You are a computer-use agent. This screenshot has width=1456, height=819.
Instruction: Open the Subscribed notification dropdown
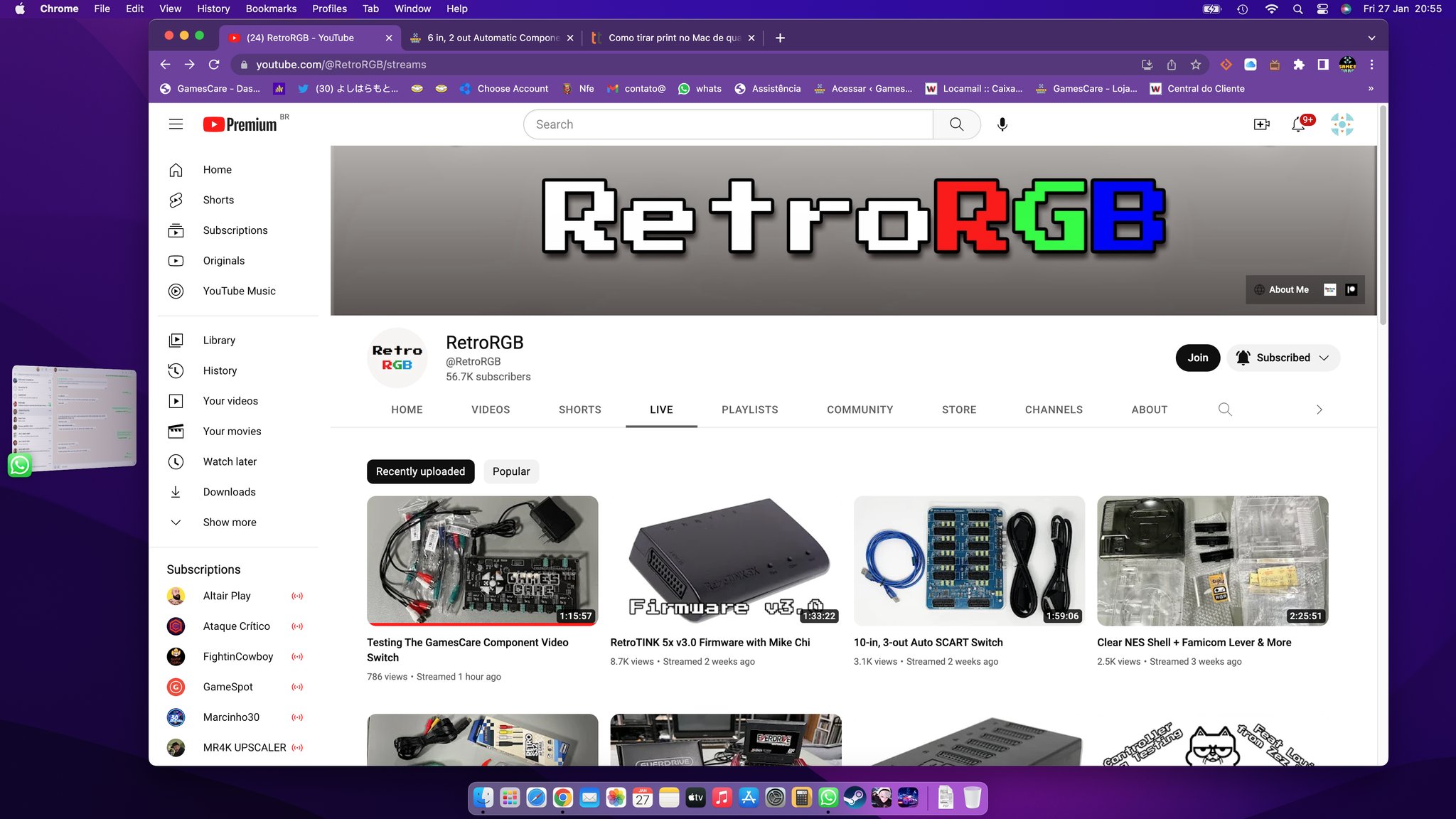1283,358
